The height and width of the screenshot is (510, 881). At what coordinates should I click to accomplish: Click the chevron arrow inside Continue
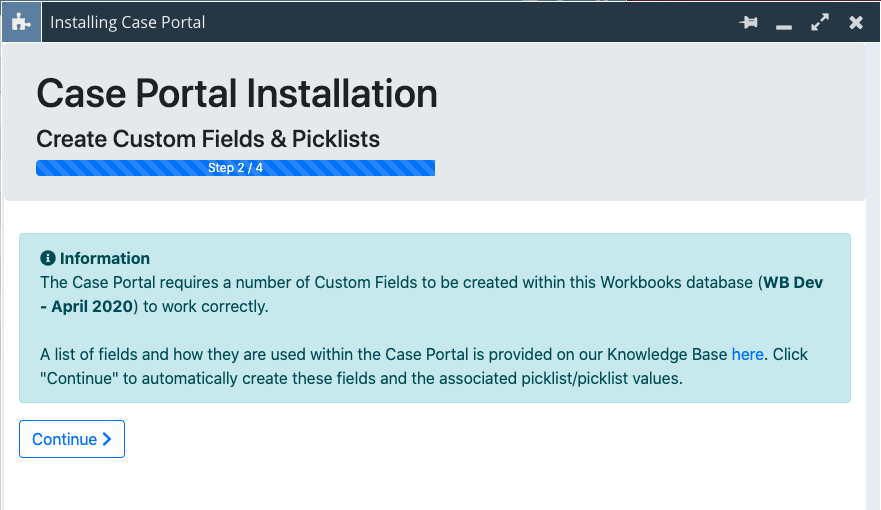107,439
